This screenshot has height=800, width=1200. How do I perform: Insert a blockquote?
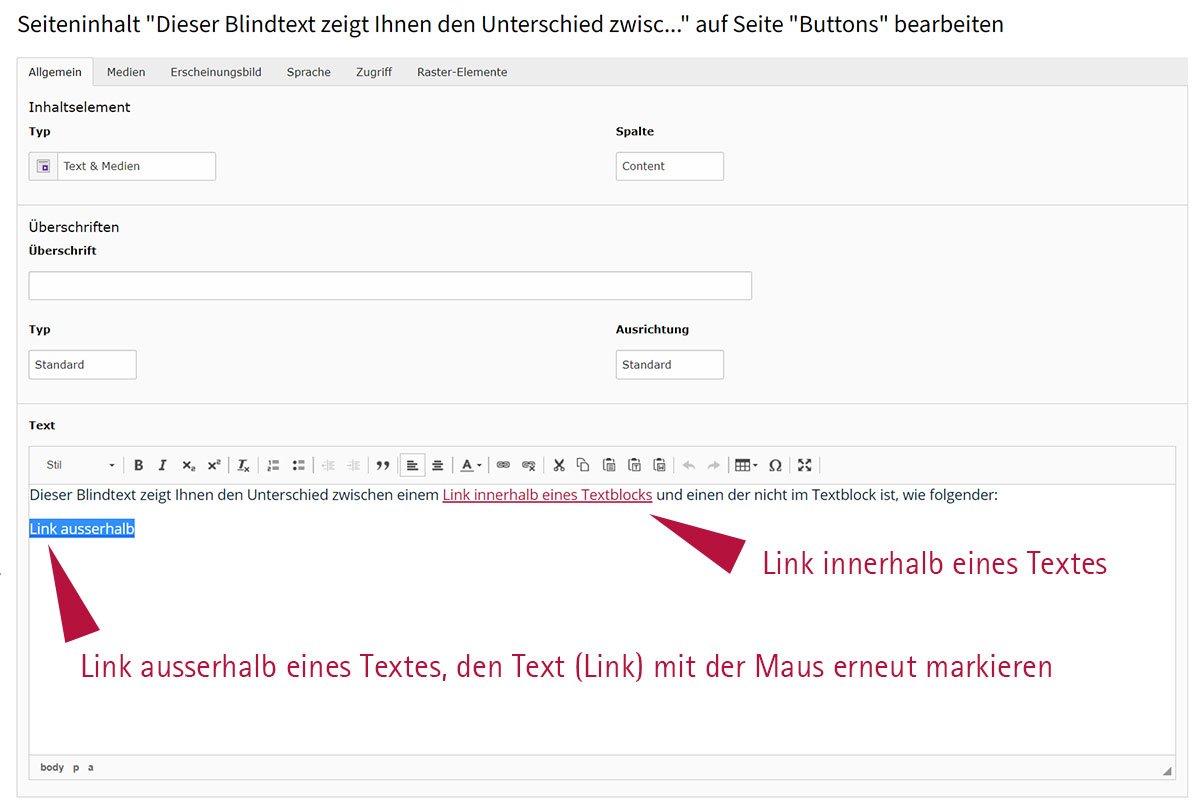tap(383, 465)
